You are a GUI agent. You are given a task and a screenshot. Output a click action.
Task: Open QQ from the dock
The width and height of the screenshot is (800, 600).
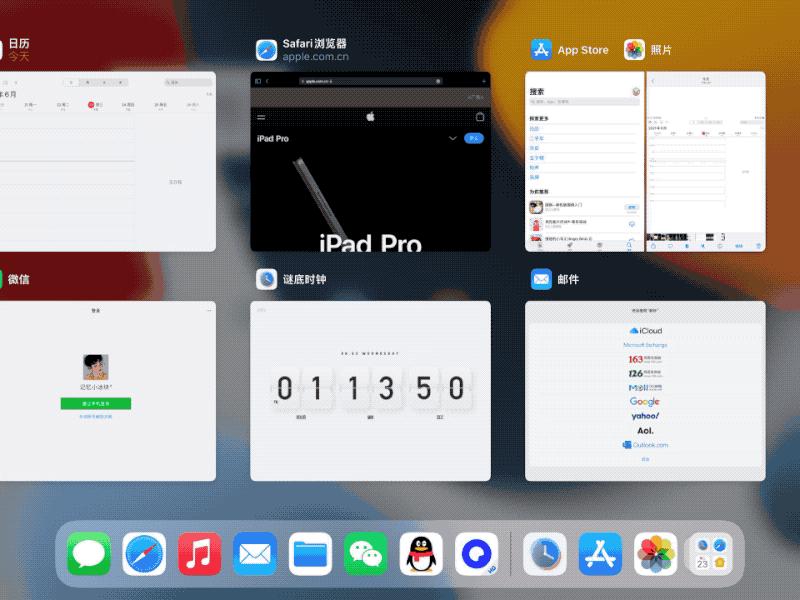[421, 553]
